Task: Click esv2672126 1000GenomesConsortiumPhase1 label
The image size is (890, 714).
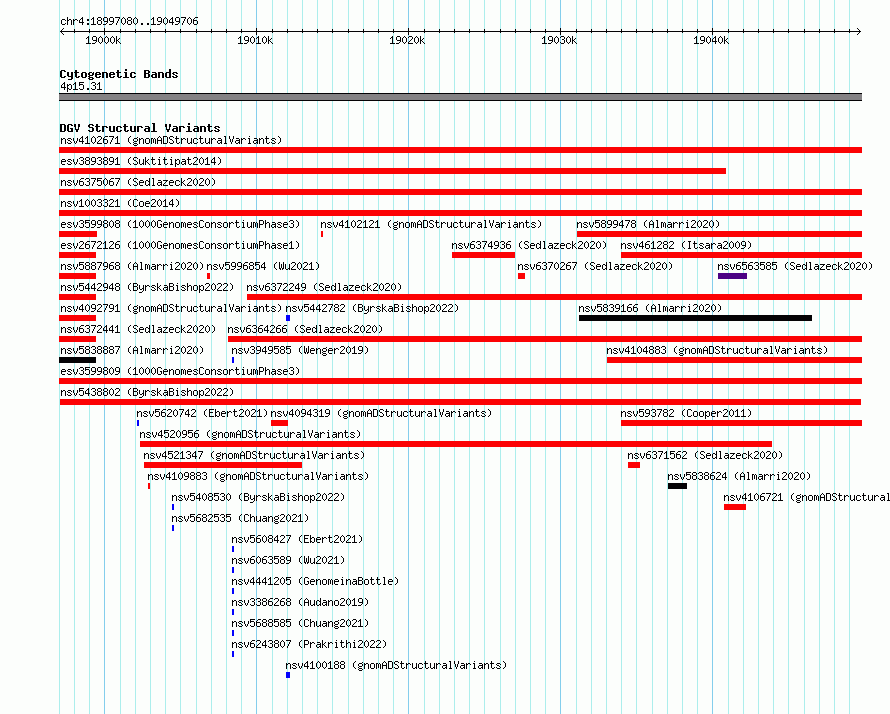Action: (180, 245)
